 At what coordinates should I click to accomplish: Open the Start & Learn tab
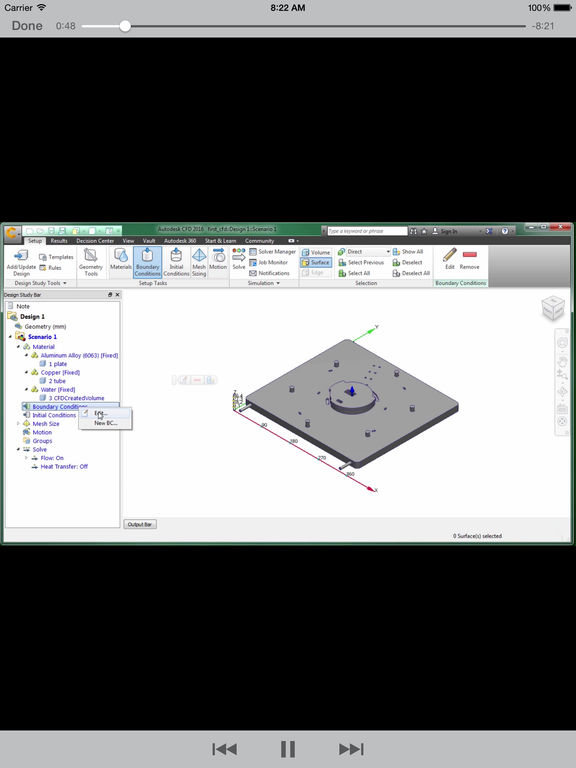(220, 240)
